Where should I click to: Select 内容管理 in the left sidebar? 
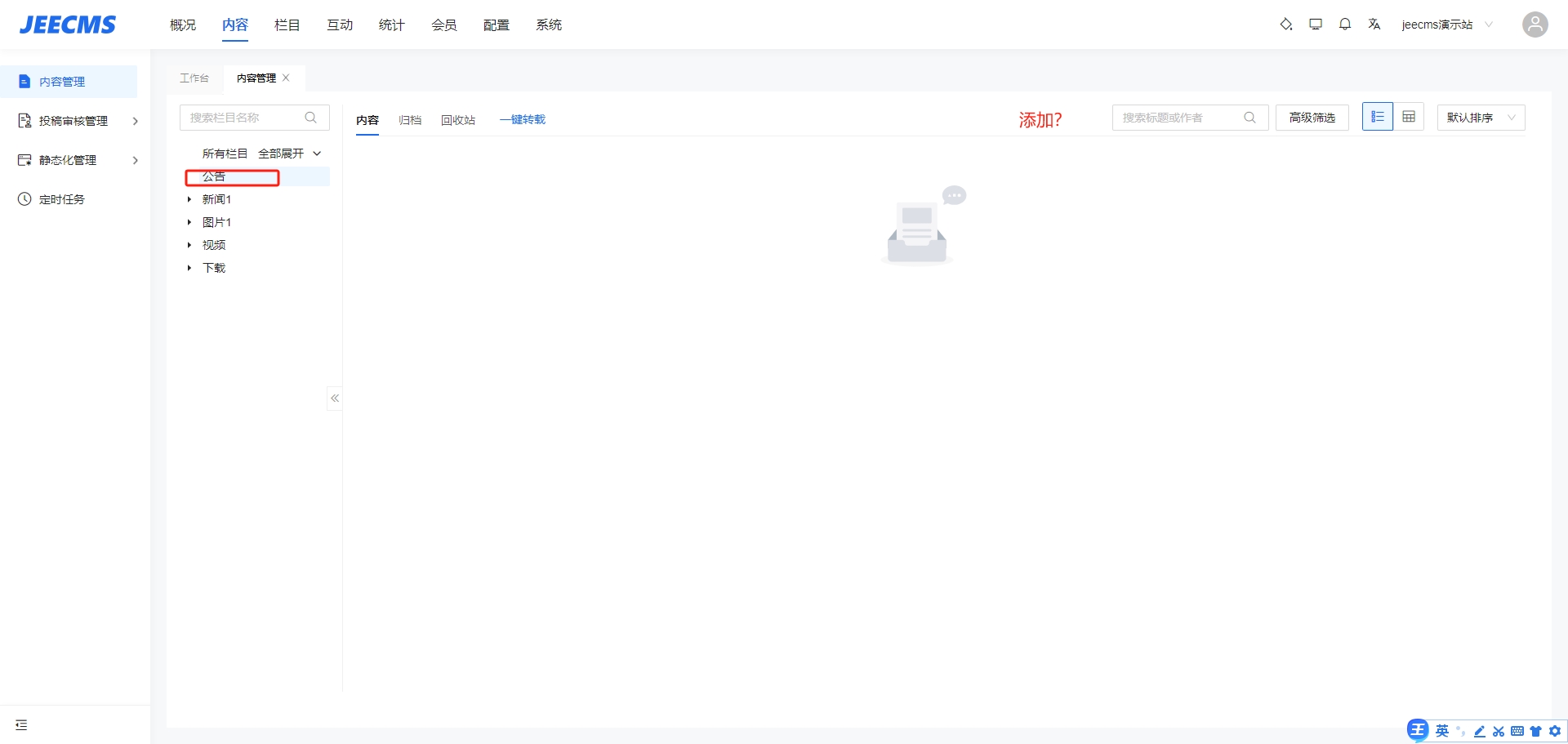[x=69, y=82]
